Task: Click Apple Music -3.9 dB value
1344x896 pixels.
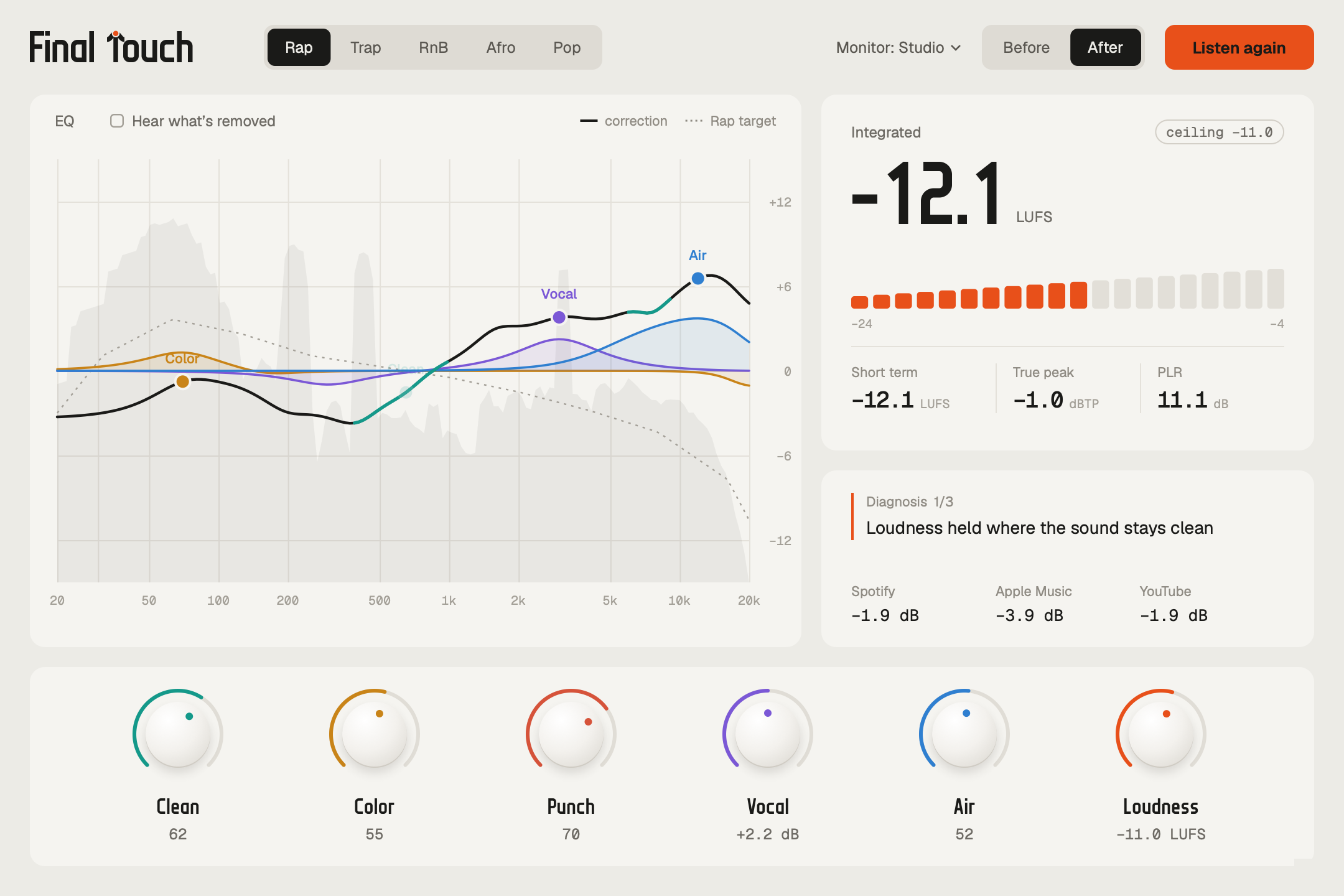Action: pyautogui.click(x=1029, y=615)
